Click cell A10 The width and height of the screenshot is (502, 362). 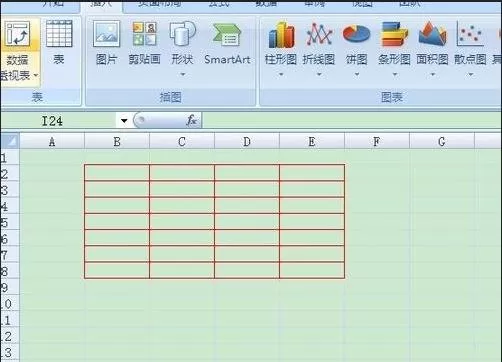(52, 303)
